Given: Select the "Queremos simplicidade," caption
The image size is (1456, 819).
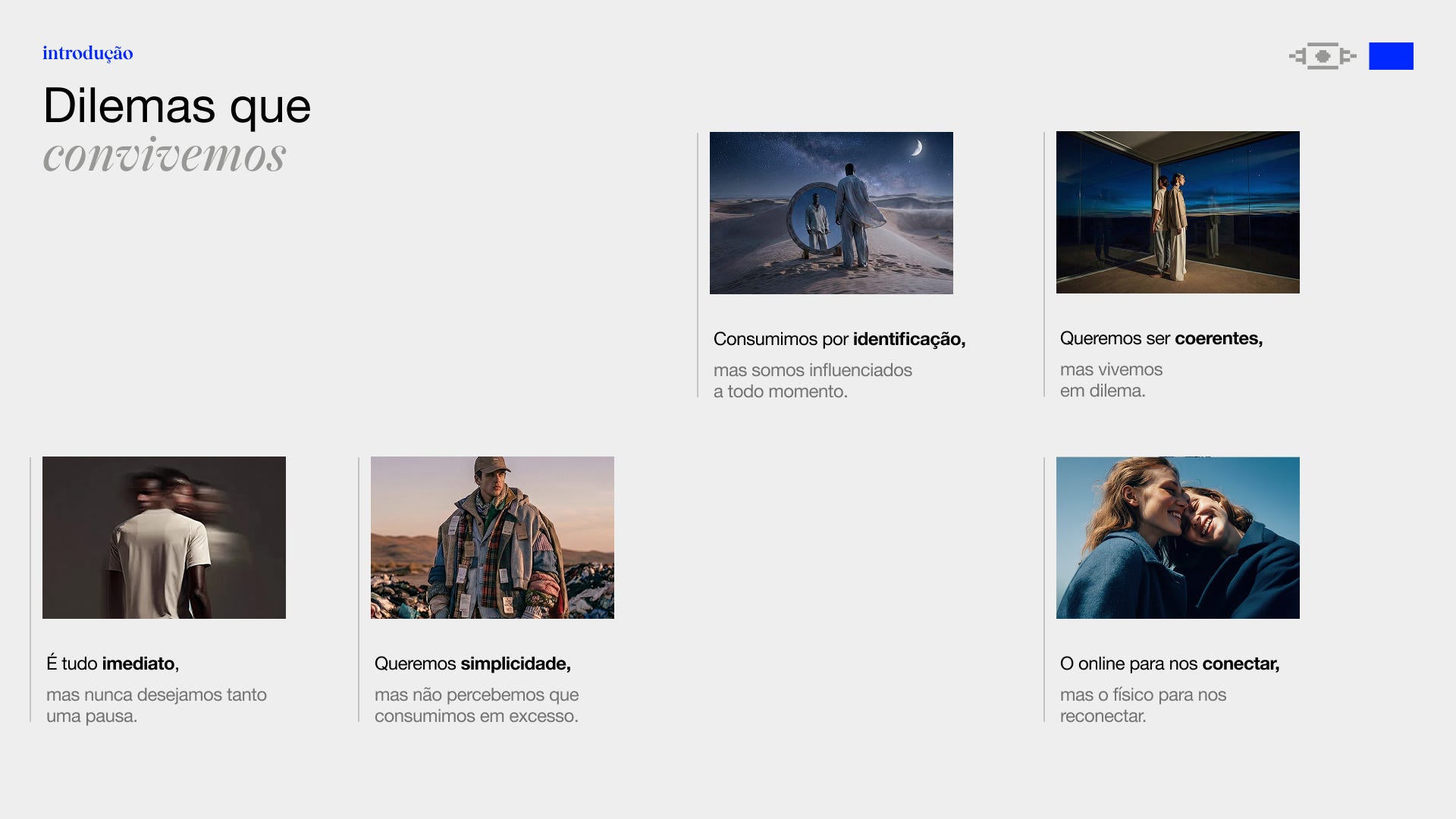Looking at the screenshot, I should click(472, 664).
